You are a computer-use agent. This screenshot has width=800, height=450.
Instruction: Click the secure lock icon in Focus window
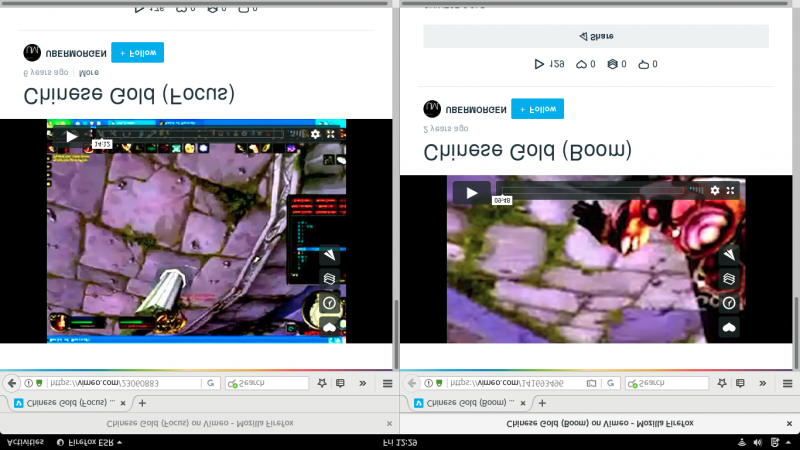(x=39, y=383)
